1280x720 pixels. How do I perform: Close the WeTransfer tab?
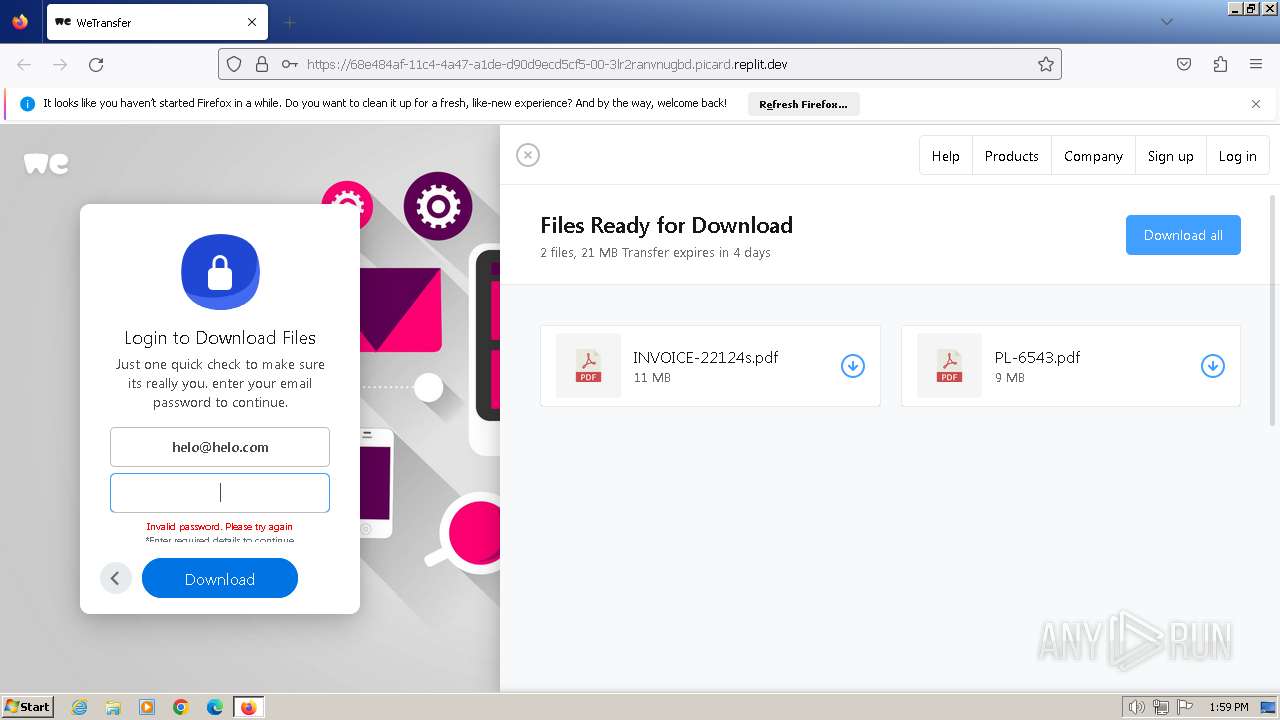pyautogui.click(x=252, y=22)
